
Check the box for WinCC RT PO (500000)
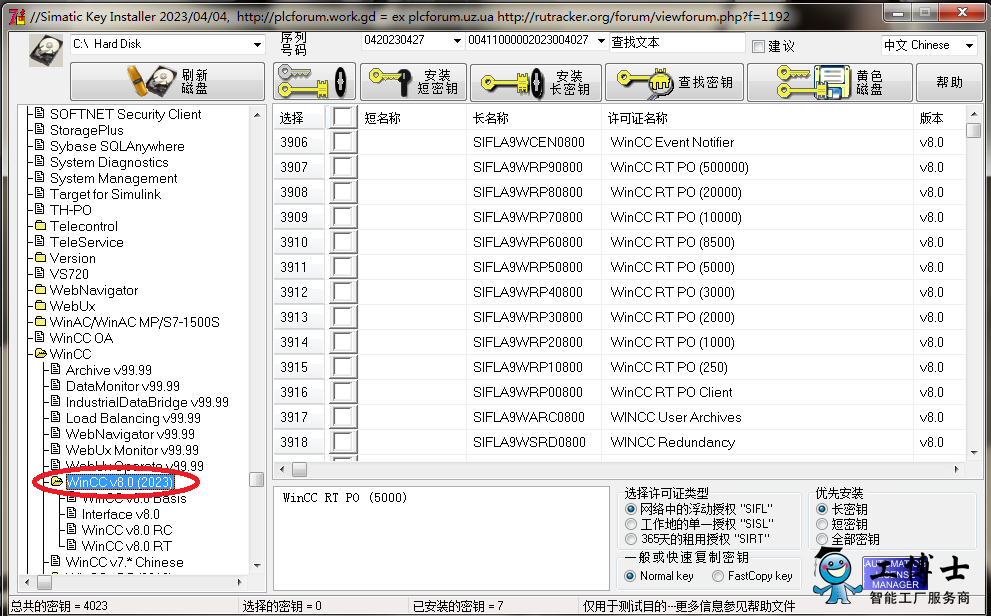click(x=342, y=167)
